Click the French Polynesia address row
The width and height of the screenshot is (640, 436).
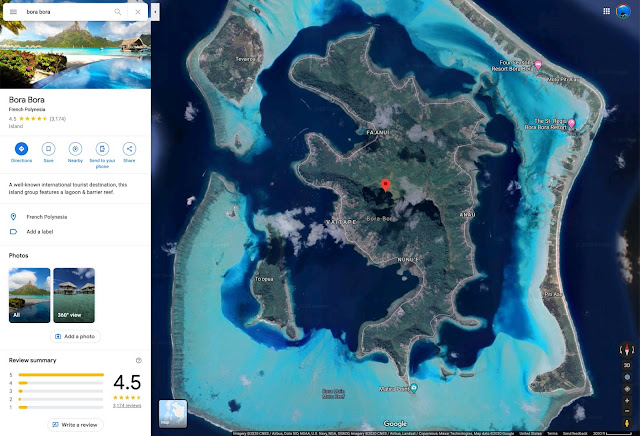tap(76, 217)
